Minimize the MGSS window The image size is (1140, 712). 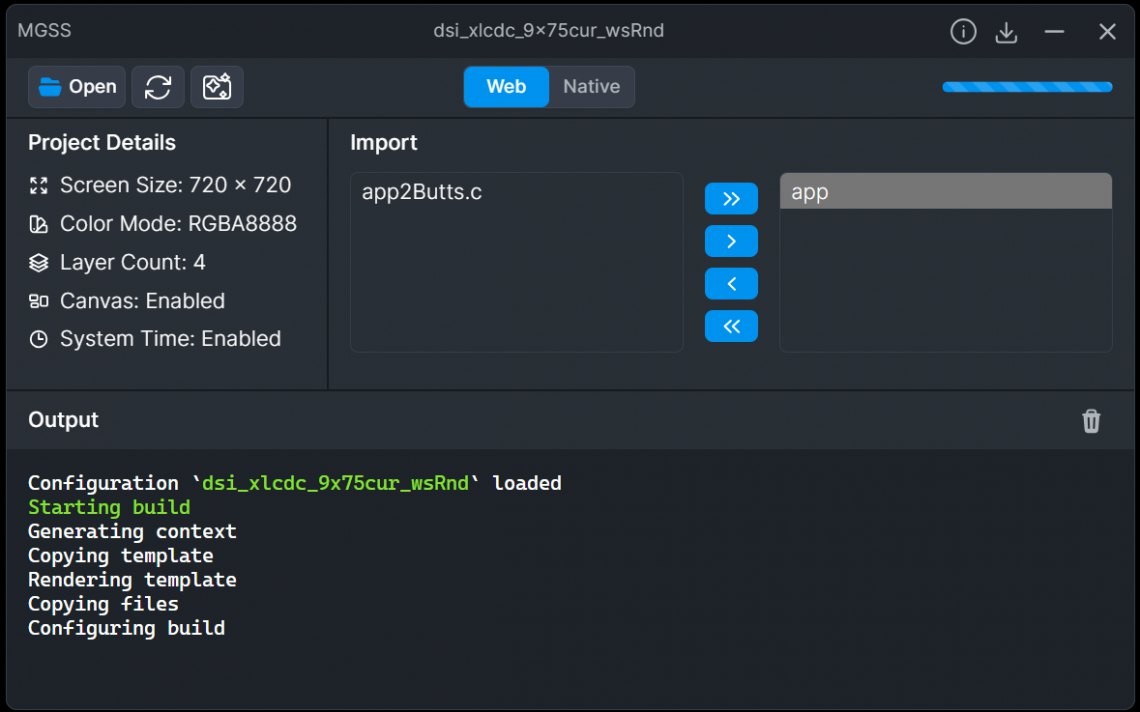pos(1054,32)
